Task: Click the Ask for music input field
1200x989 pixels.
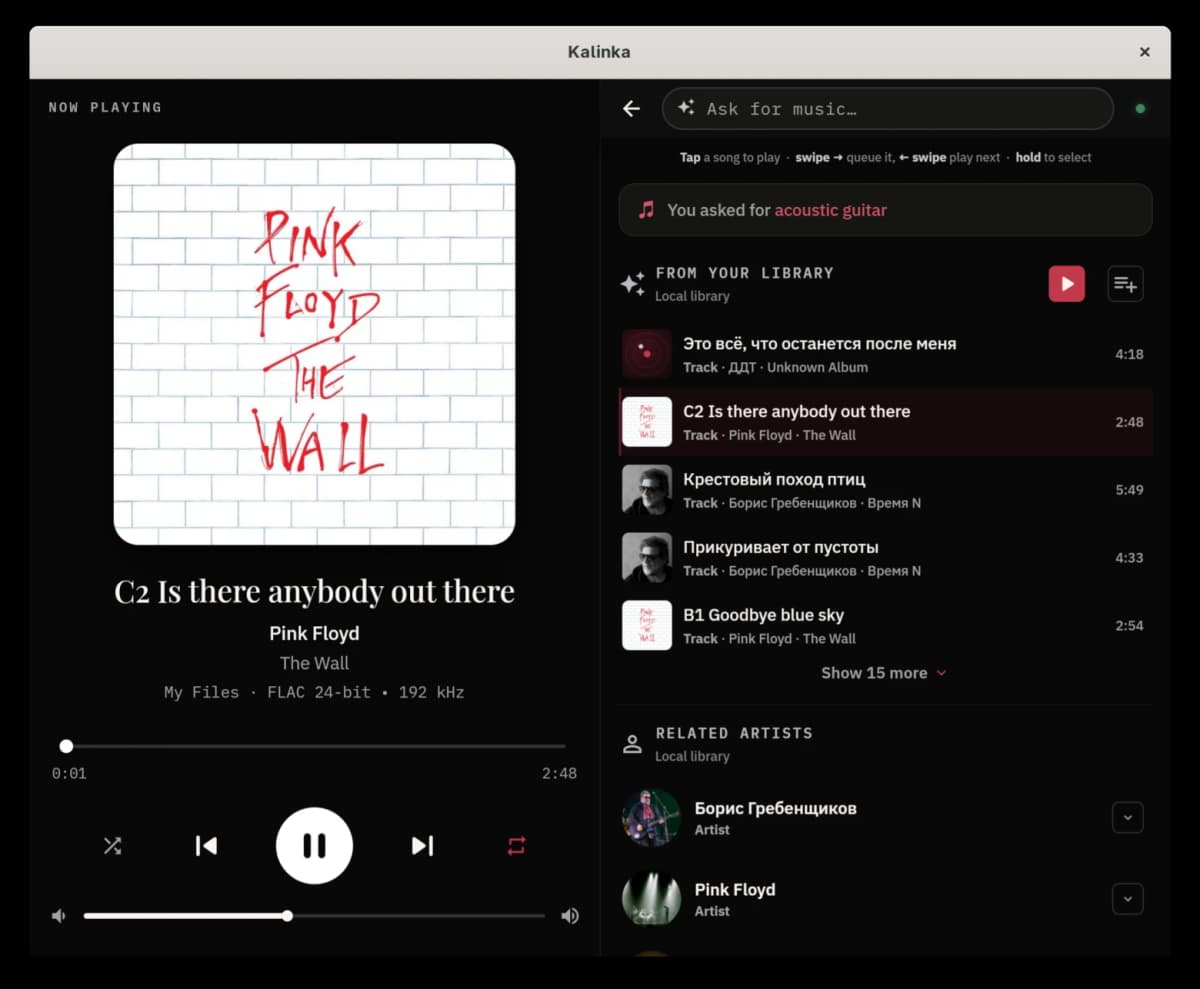Action: click(x=887, y=108)
